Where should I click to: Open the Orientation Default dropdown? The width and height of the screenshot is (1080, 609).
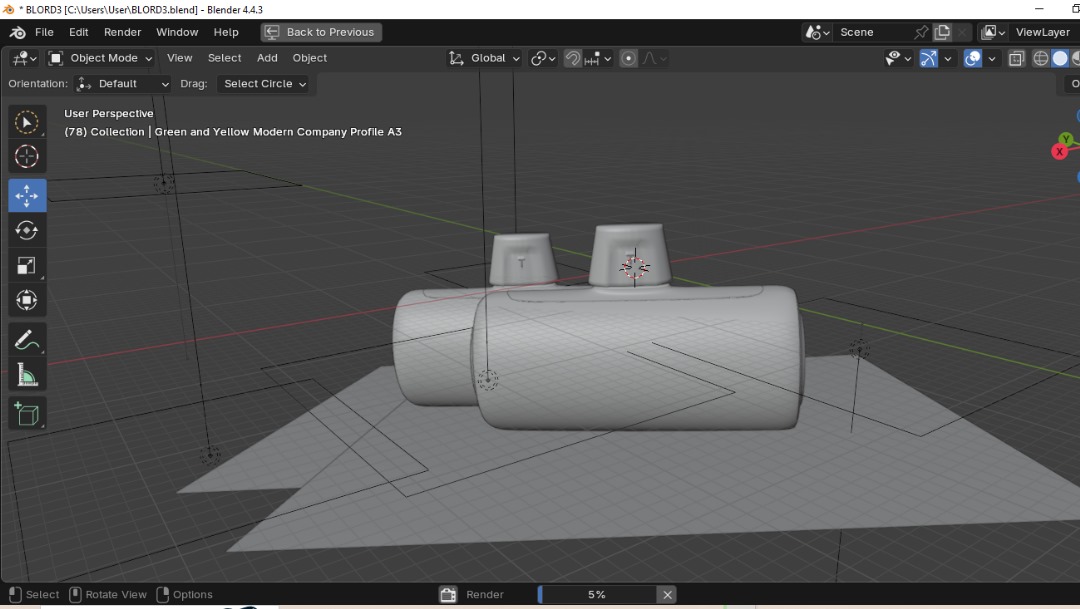123,84
